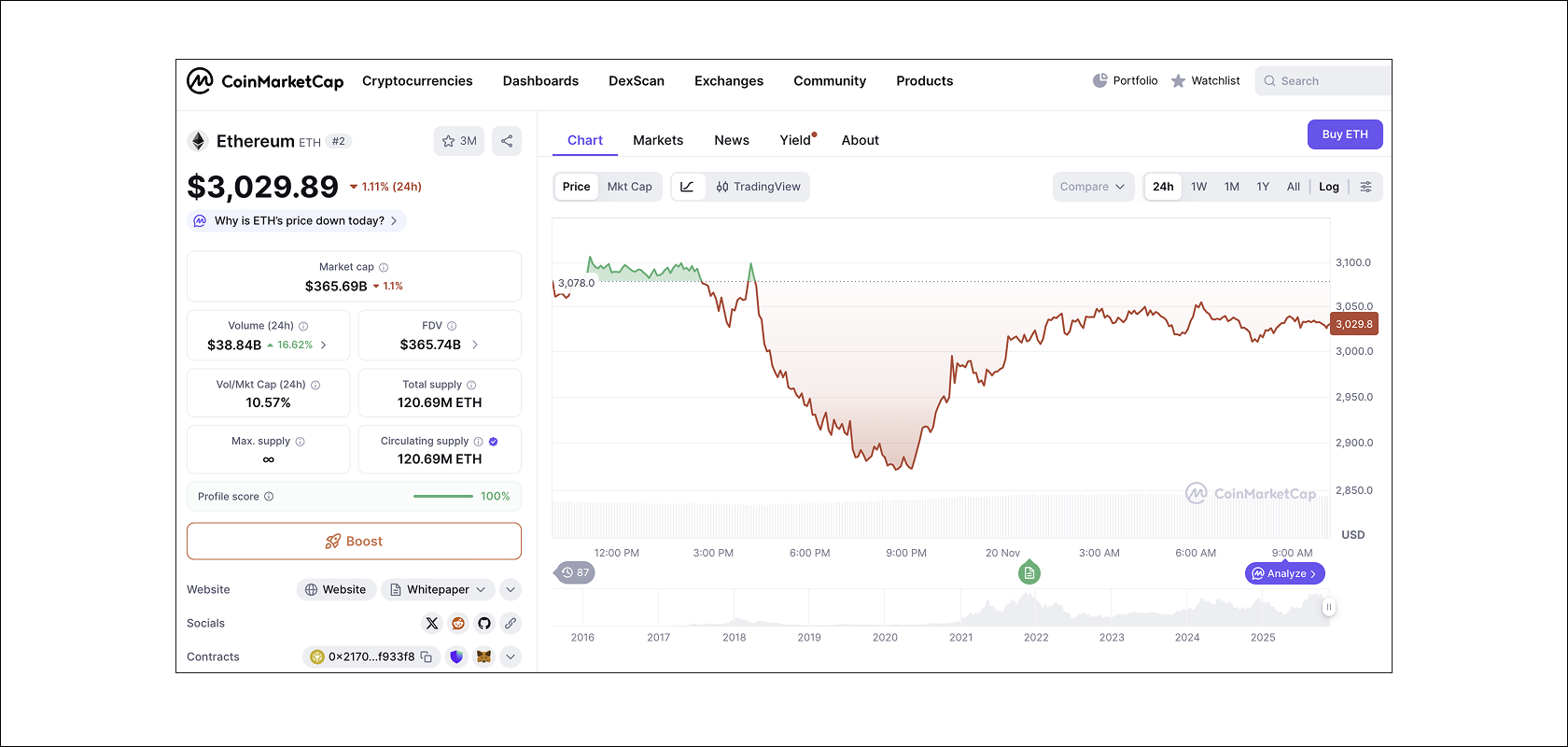
Task: Open Ethereum's Reddit social link
Action: tap(458, 623)
